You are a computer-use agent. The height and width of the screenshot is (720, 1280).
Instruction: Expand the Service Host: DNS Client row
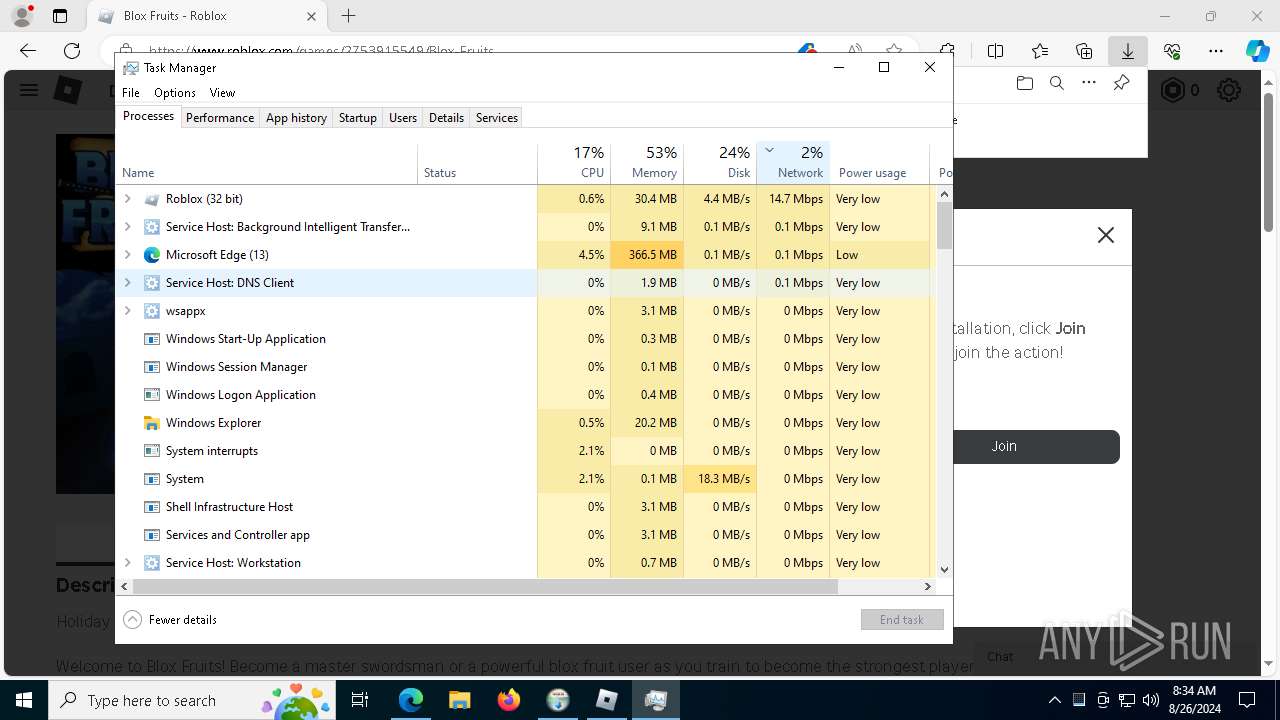coord(127,283)
